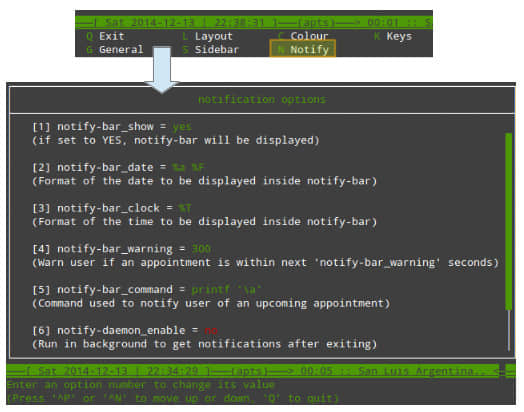The width and height of the screenshot is (524, 412).
Task: Click the 300 warning seconds value
Action: (x=201, y=249)
